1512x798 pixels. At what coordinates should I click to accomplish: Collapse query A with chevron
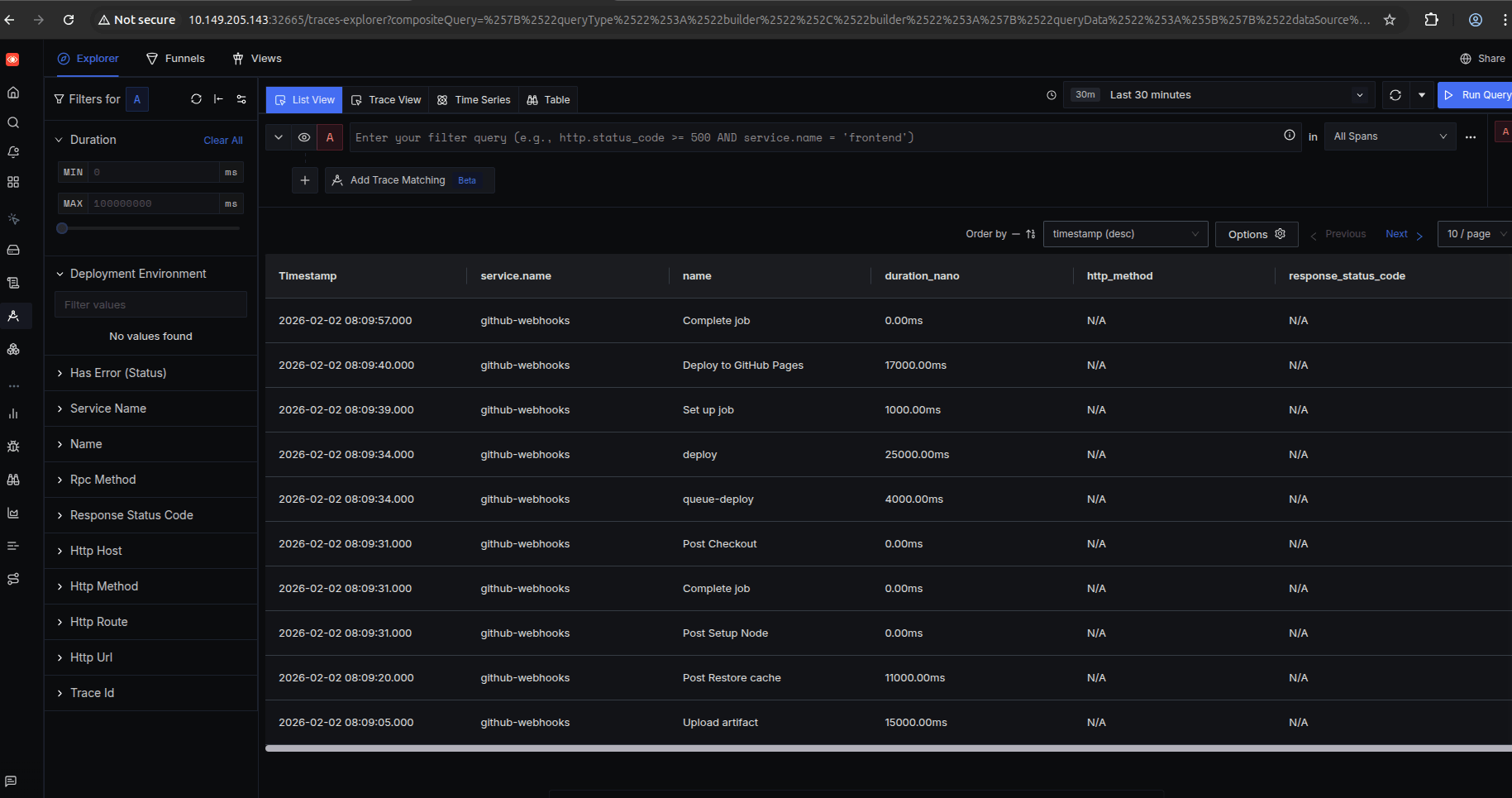[x=279, y=137]
